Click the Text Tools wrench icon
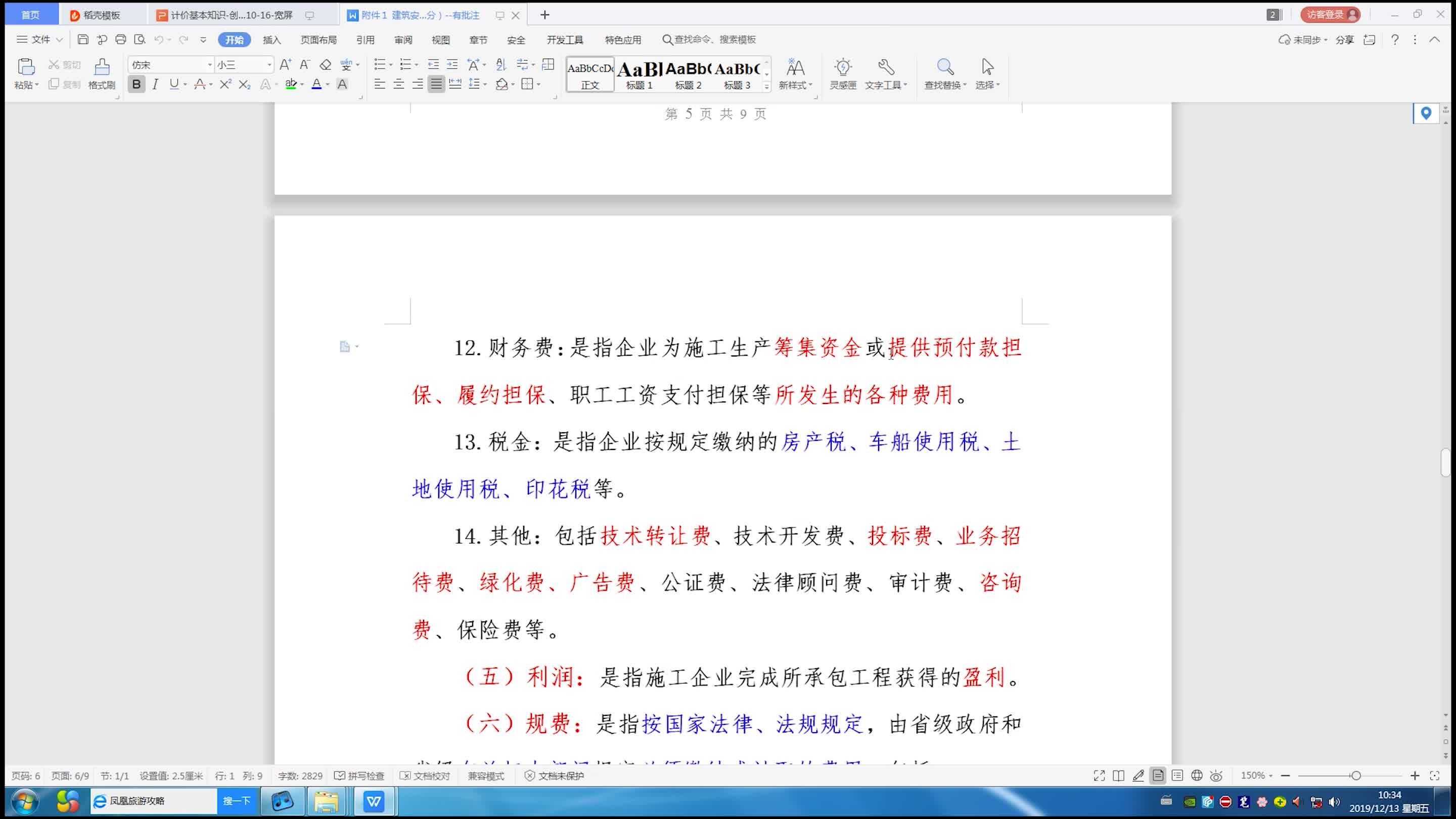1456x819 pixels. [x=886, y=67]
